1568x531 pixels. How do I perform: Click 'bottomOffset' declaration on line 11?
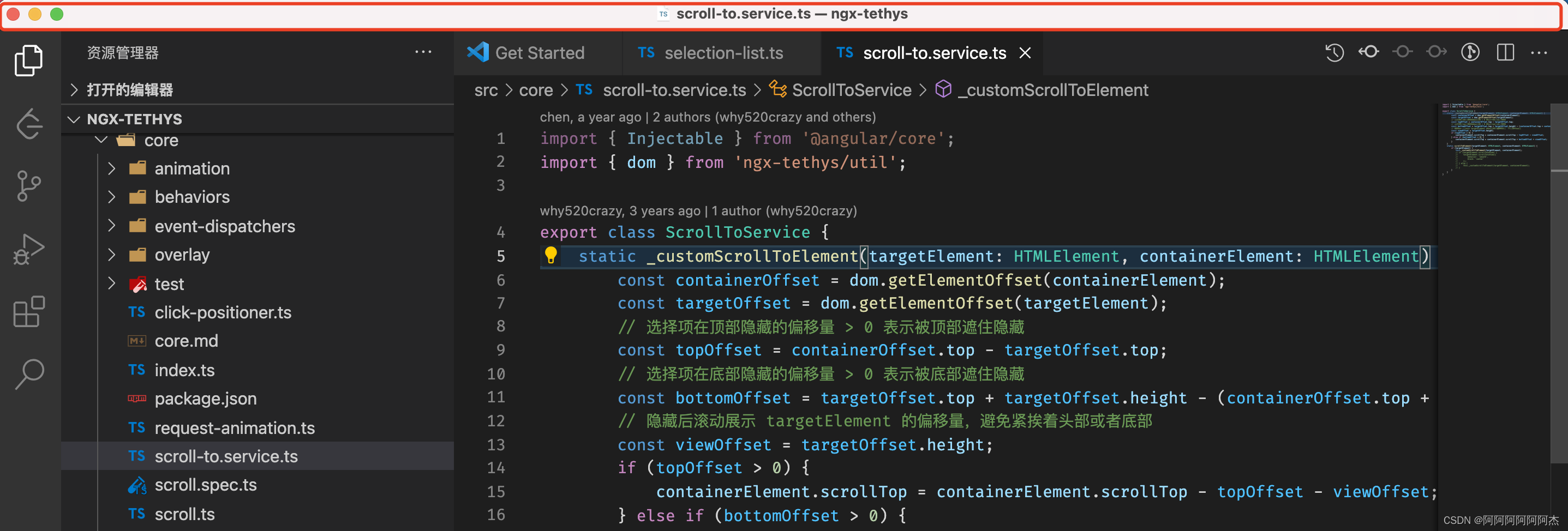pyautogui.click(x=733, y=399)
